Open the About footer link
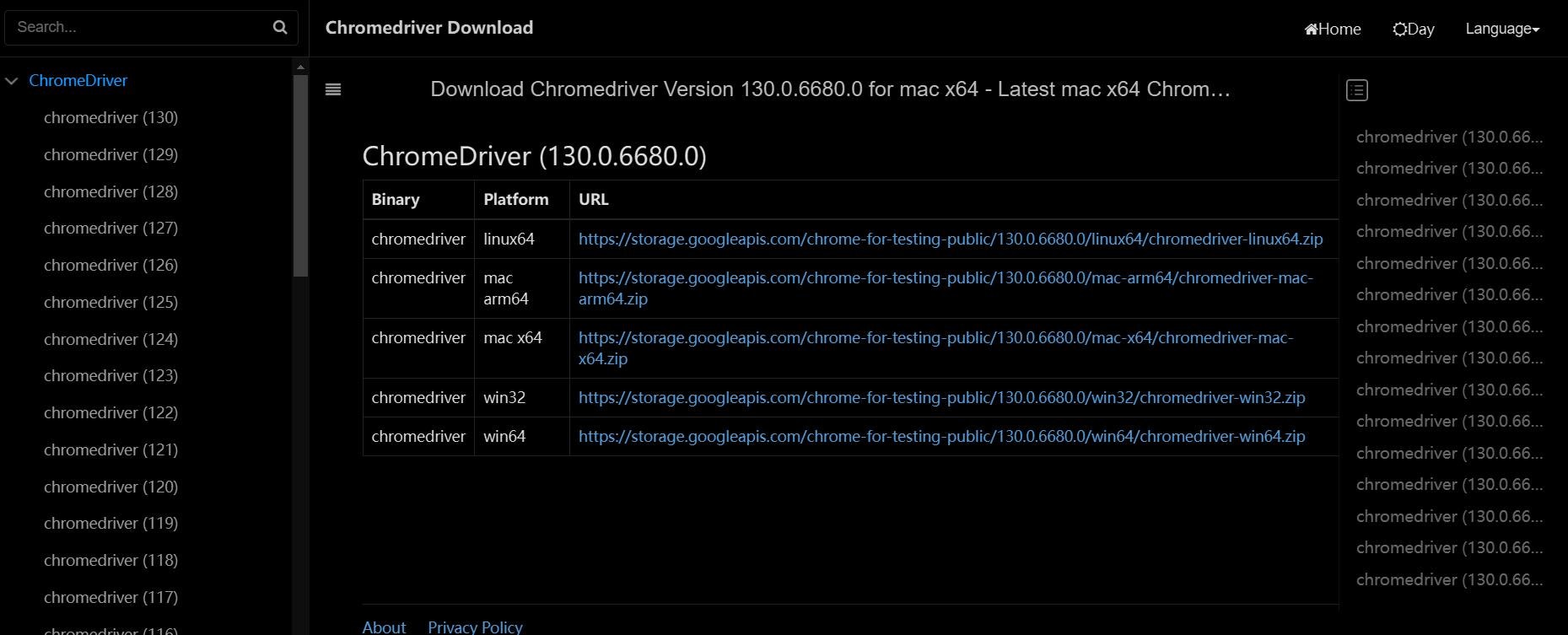This screenshot has width=1568, height=635. click(384, 627)
